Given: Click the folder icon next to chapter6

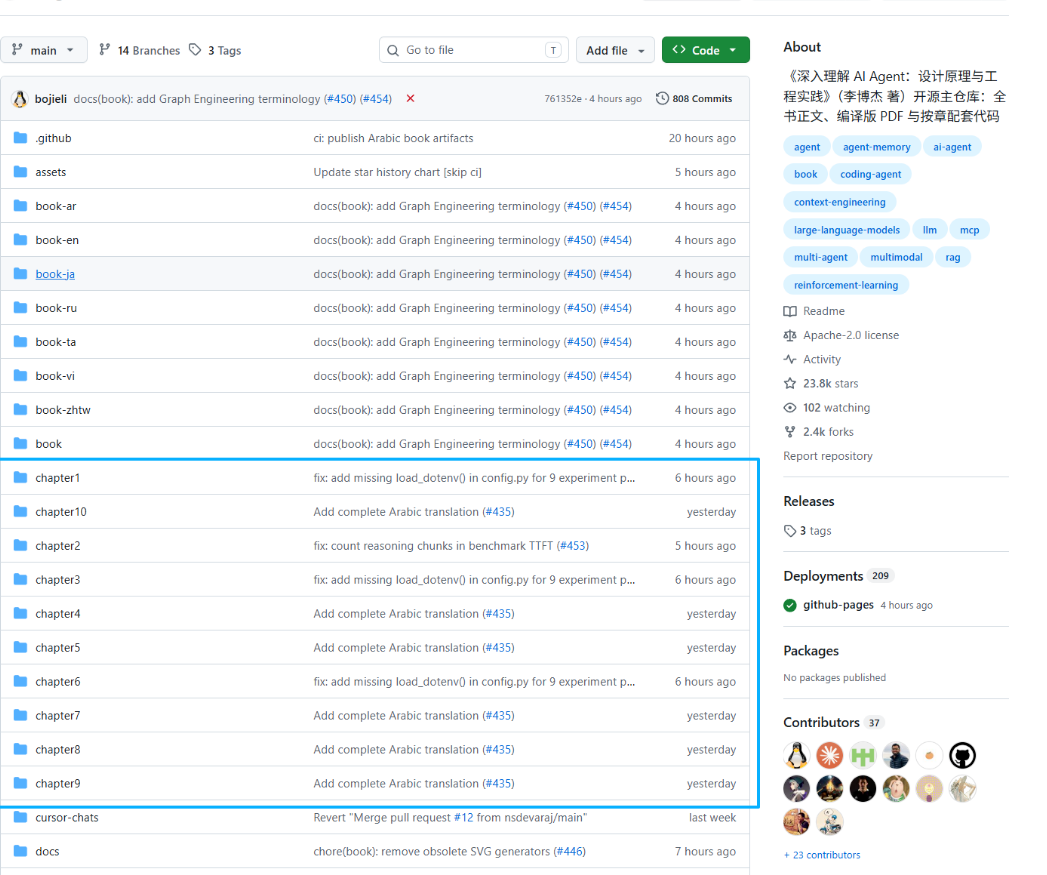Looking at the screenshot, I should click(21, 681).
